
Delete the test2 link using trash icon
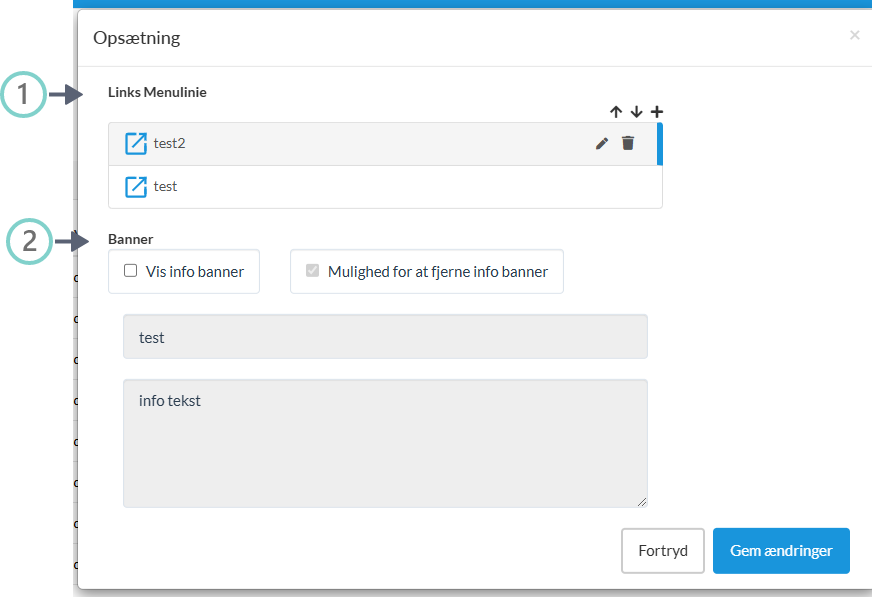(x=628, y=143)
